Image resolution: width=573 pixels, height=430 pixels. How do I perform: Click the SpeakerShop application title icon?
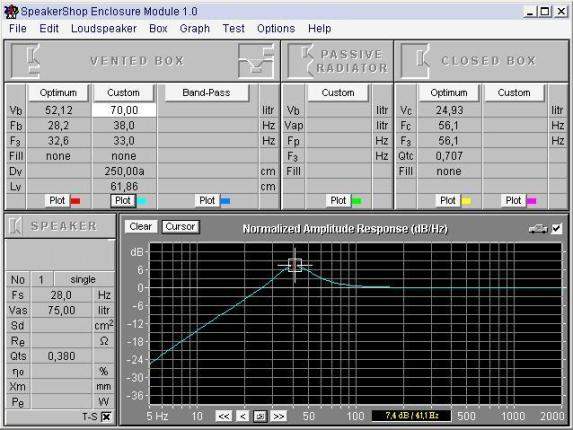(11, 11)
